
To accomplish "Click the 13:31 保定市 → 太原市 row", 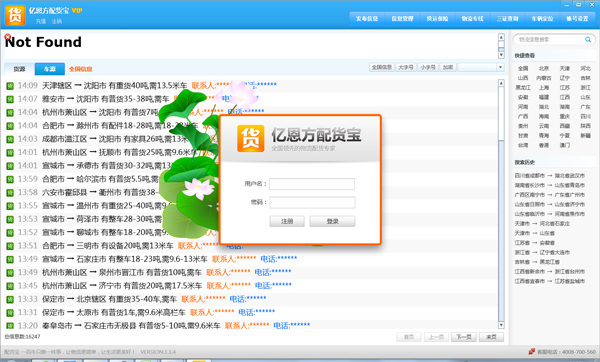I will 251,313.
